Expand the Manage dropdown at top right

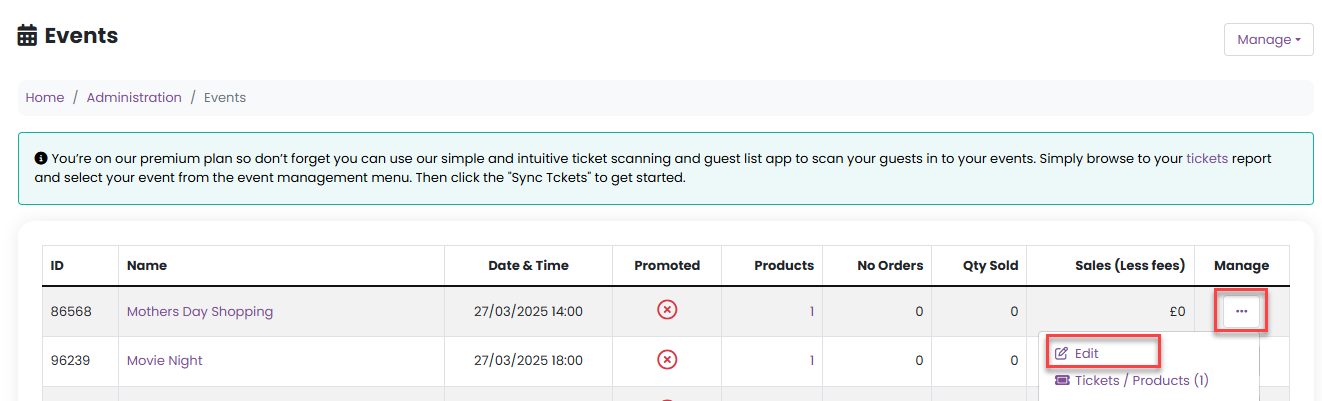1268,40
